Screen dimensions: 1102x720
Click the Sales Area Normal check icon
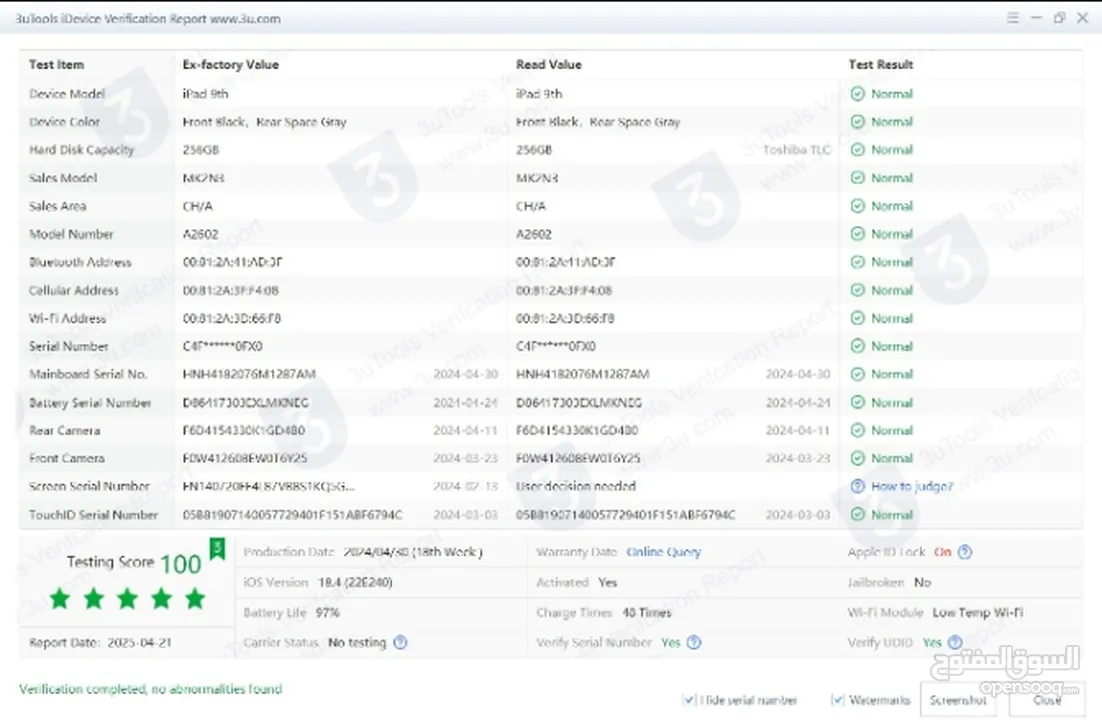point(857,206)
